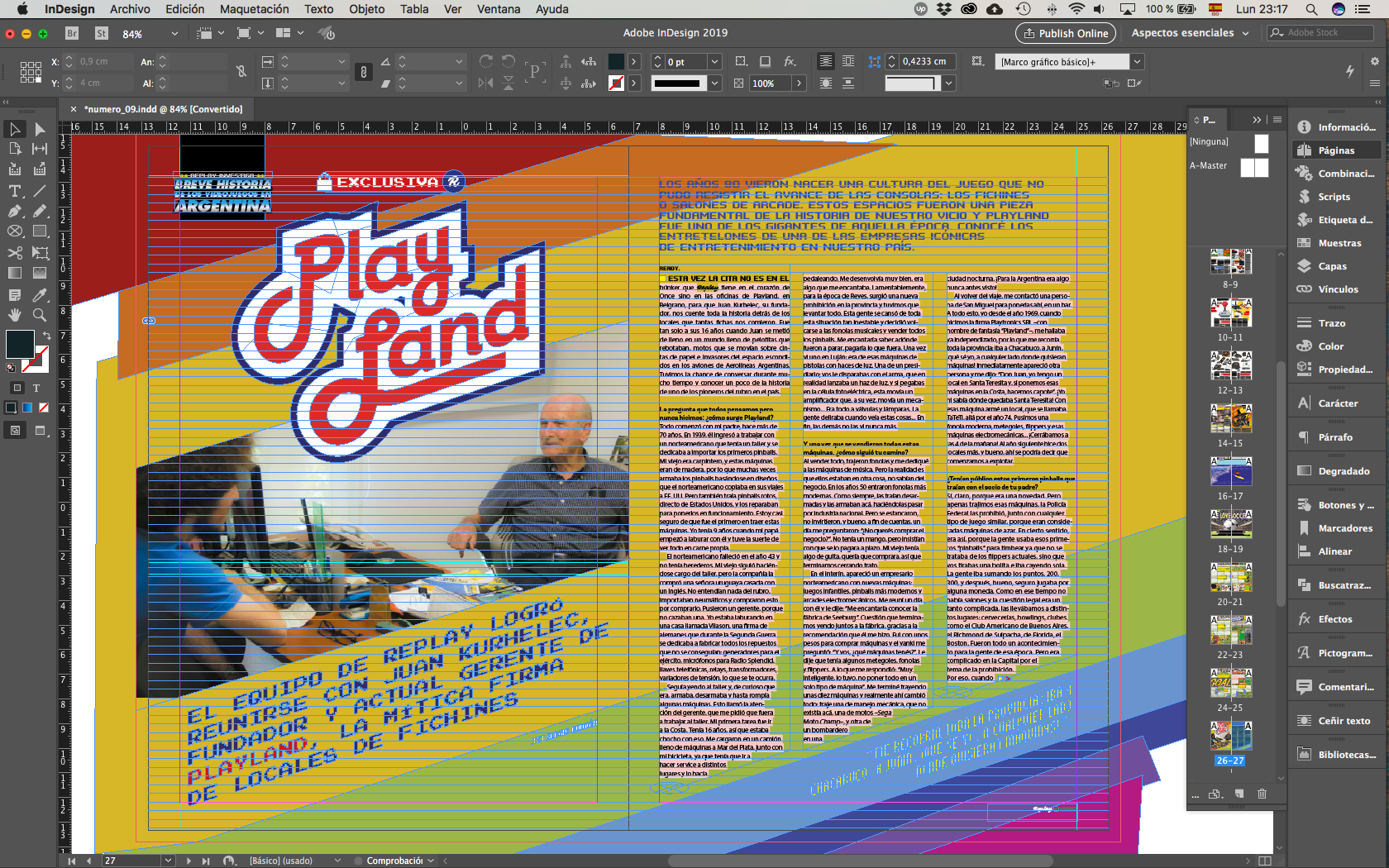Select the numero_09.indd document tab
Image resolution: width=1389 pixels, height=868 pixels.
pyautogui.click(x=164, y=109)
